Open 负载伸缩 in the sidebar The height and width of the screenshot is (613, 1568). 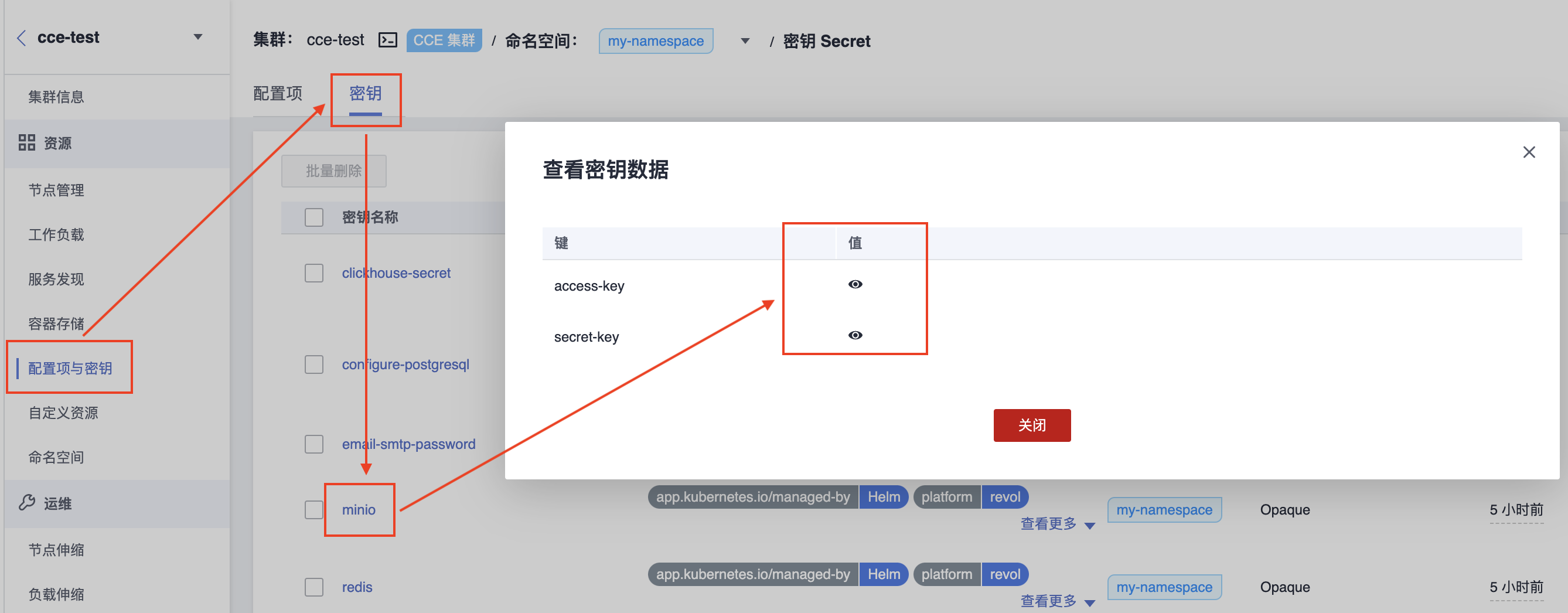point(56,594)
